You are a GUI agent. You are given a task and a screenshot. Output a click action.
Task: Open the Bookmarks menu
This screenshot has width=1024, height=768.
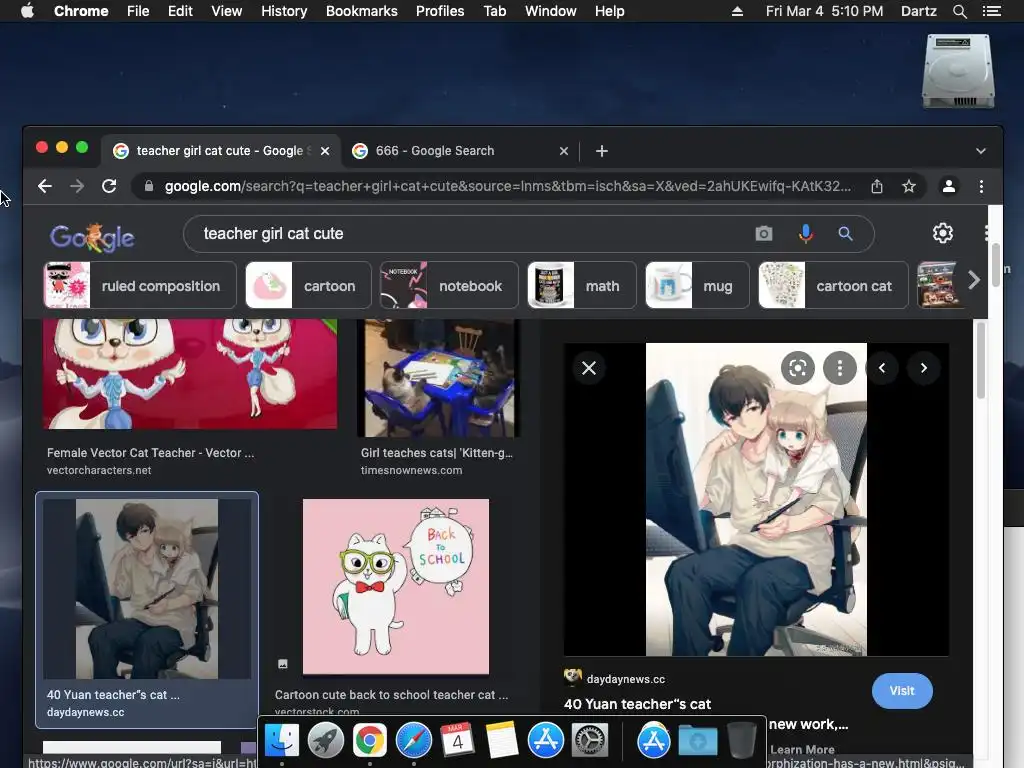(x=361, y=11)
